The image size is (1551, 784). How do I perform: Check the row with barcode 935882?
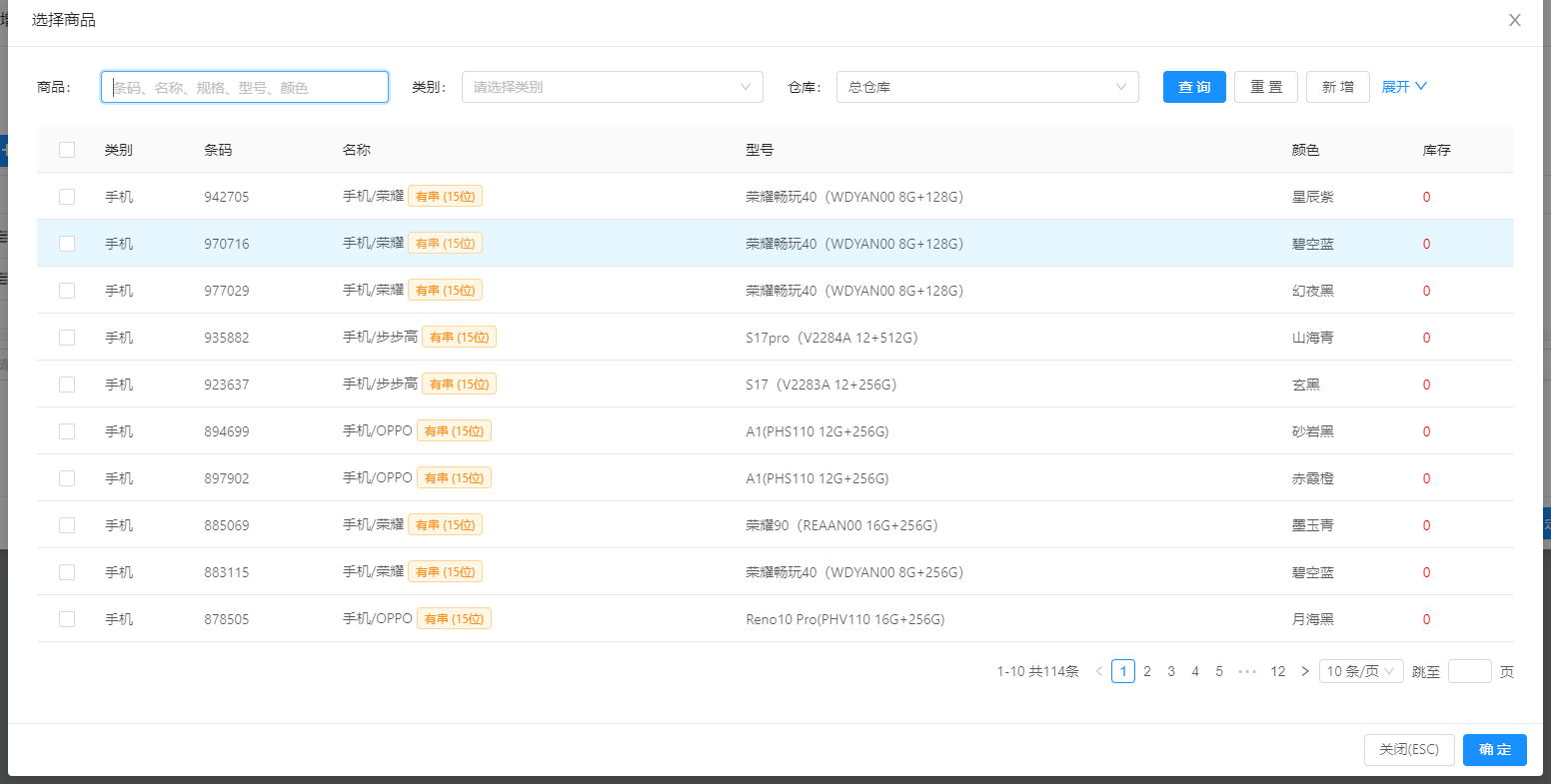pyautogui.click(x=67, y=338)
